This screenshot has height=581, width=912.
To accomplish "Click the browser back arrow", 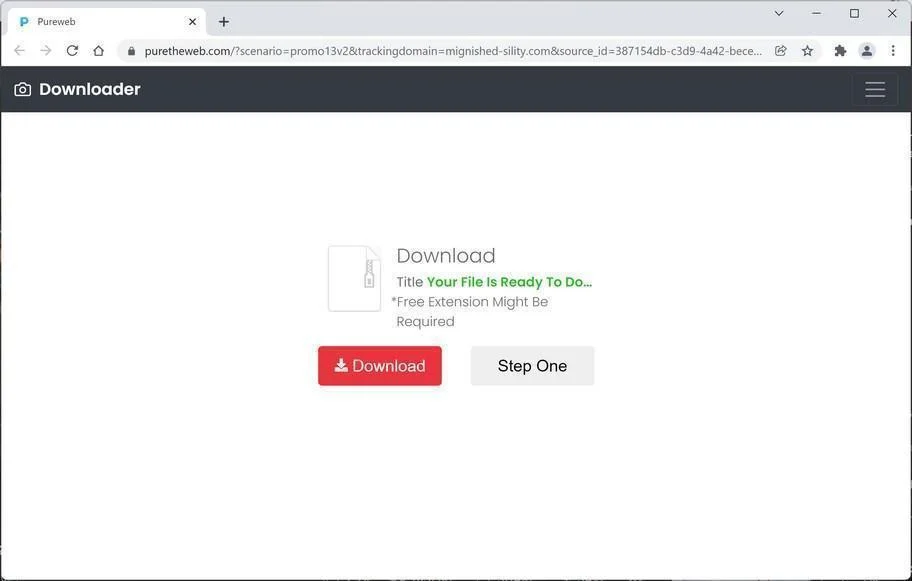I will tap(19, 51).
